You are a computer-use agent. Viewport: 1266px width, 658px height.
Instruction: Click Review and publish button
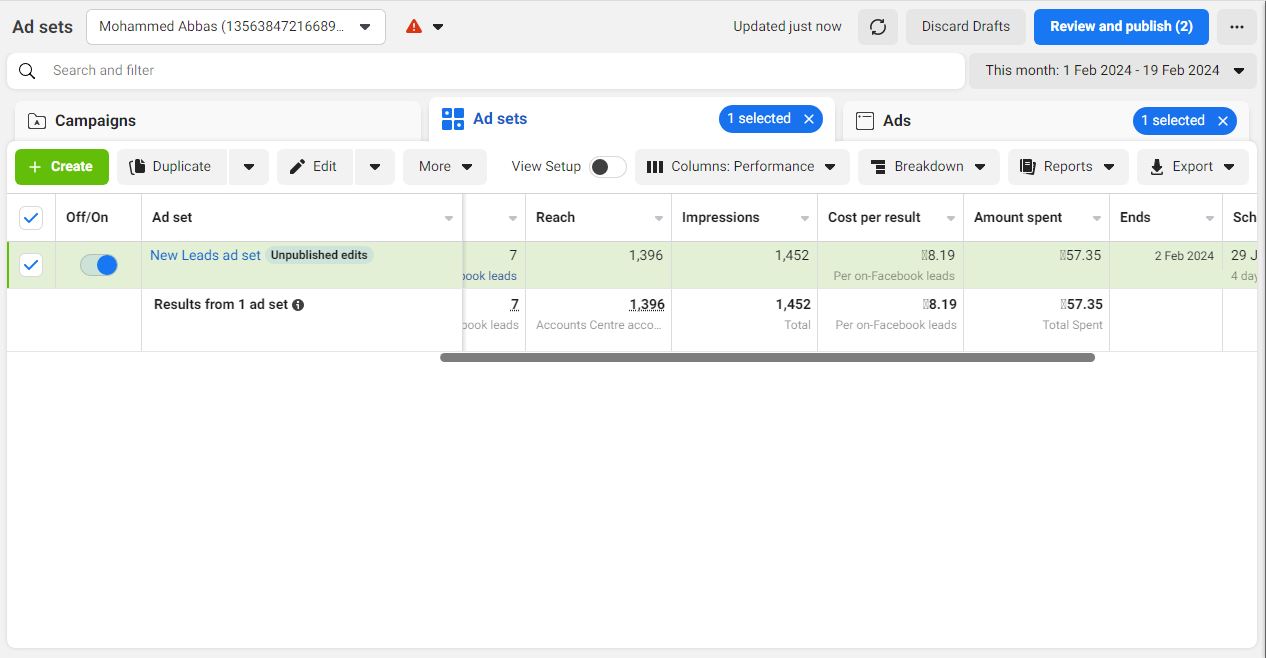point(1121,27)
